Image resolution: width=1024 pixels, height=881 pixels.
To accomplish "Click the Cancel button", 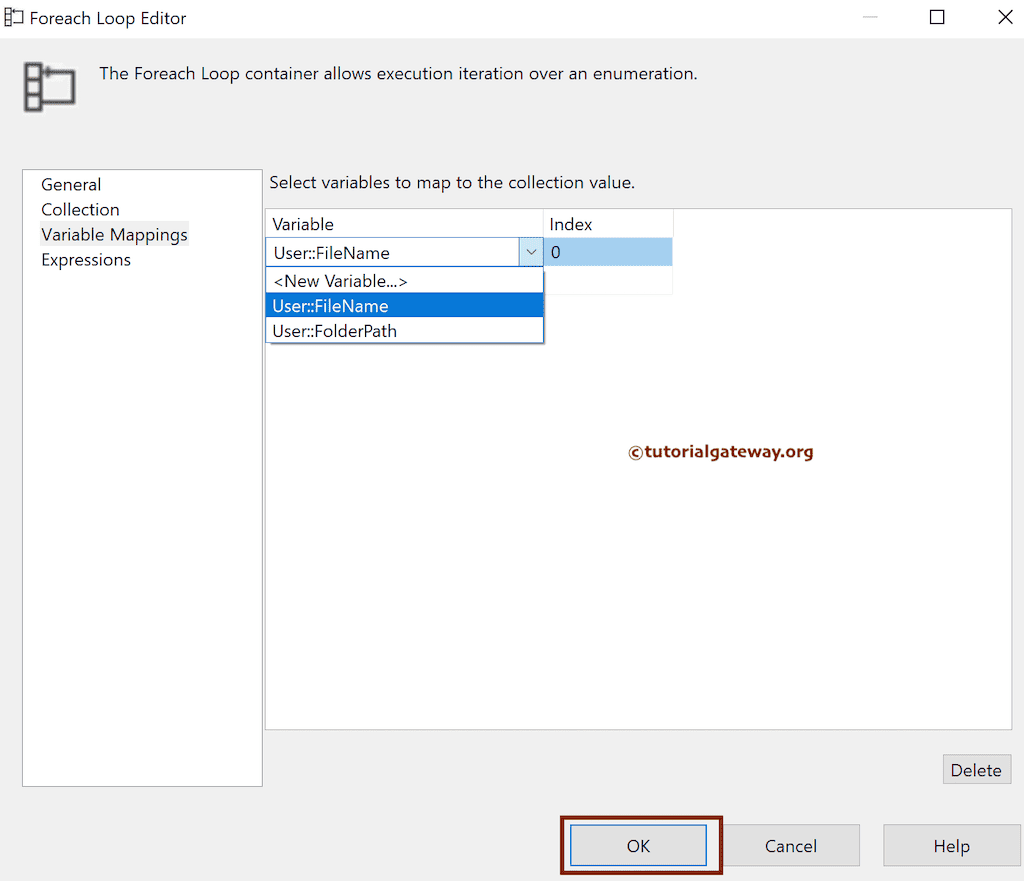I will point(791,845).
